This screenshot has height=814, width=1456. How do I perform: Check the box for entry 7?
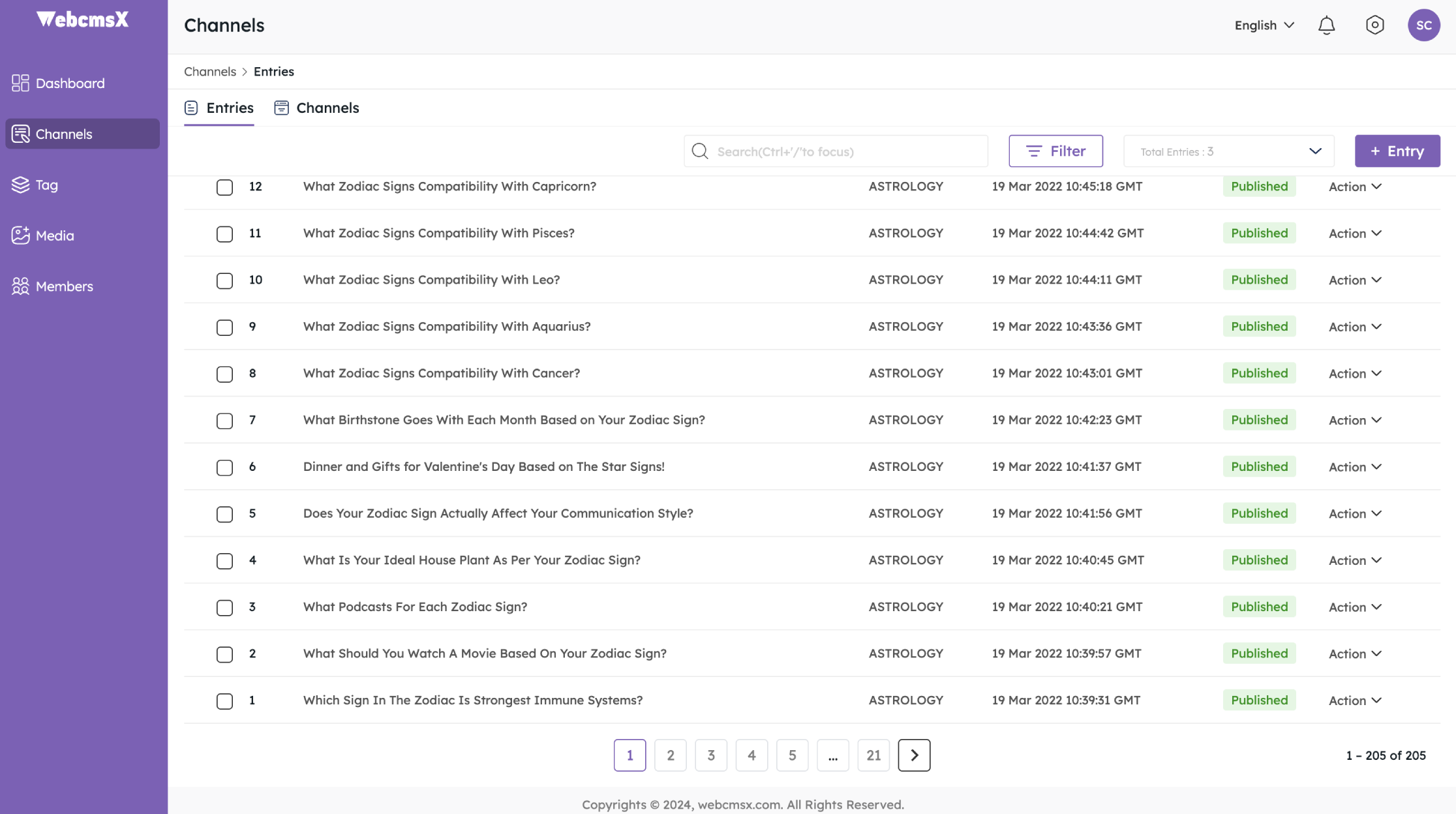coord(224,421)
